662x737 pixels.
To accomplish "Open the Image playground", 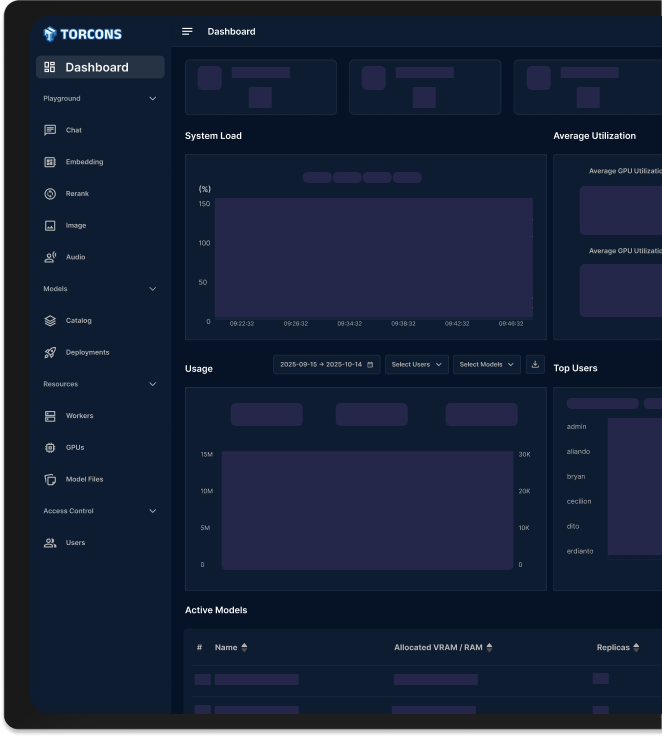I will pos(76,226).
